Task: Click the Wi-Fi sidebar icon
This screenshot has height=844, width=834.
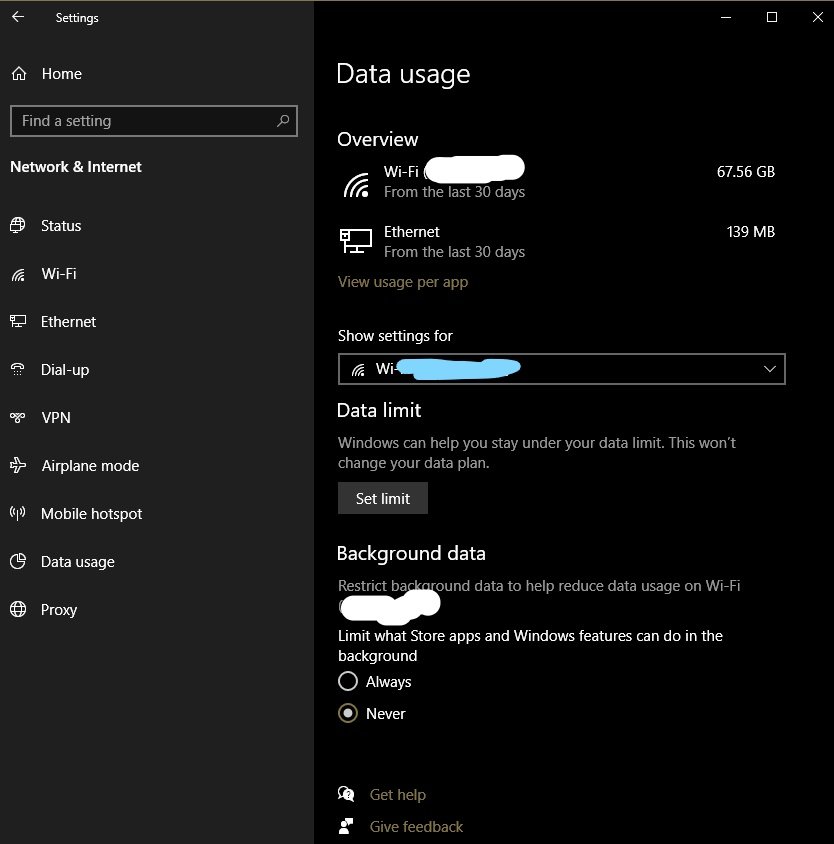Action: pos(18,274)
